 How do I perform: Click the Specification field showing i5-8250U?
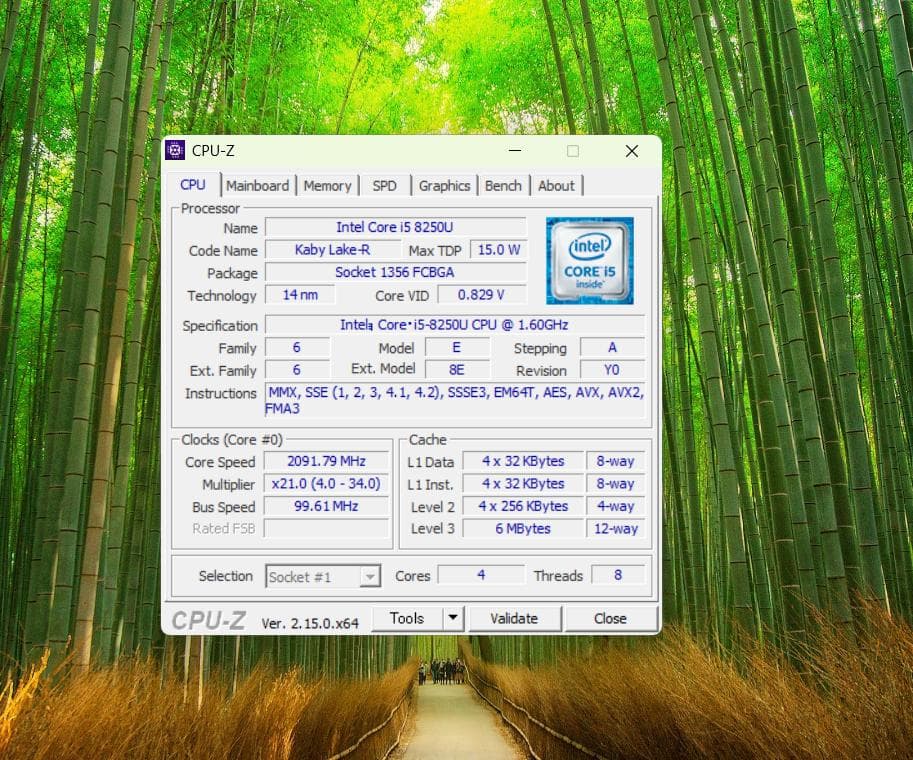pyautogui.click(x=455, y=325)
